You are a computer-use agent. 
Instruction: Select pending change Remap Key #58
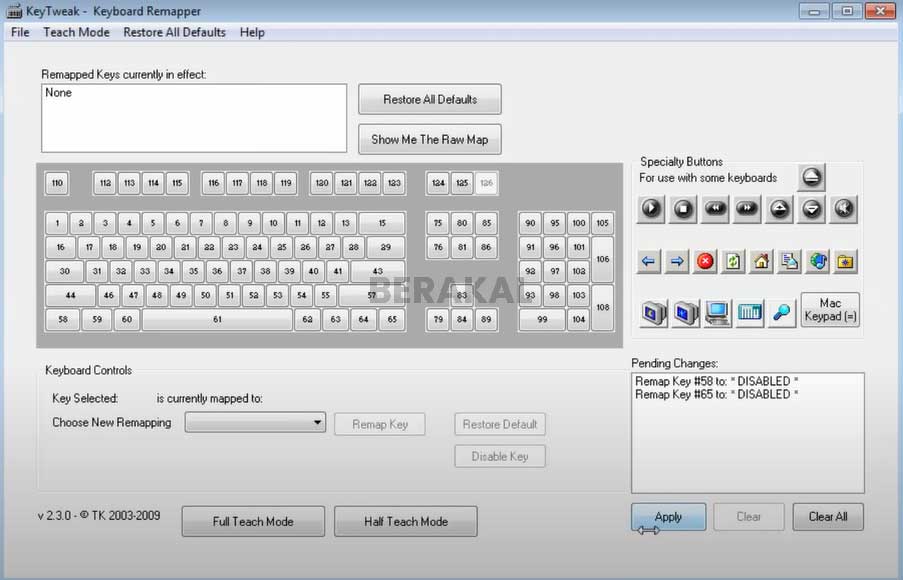[716, 381]
